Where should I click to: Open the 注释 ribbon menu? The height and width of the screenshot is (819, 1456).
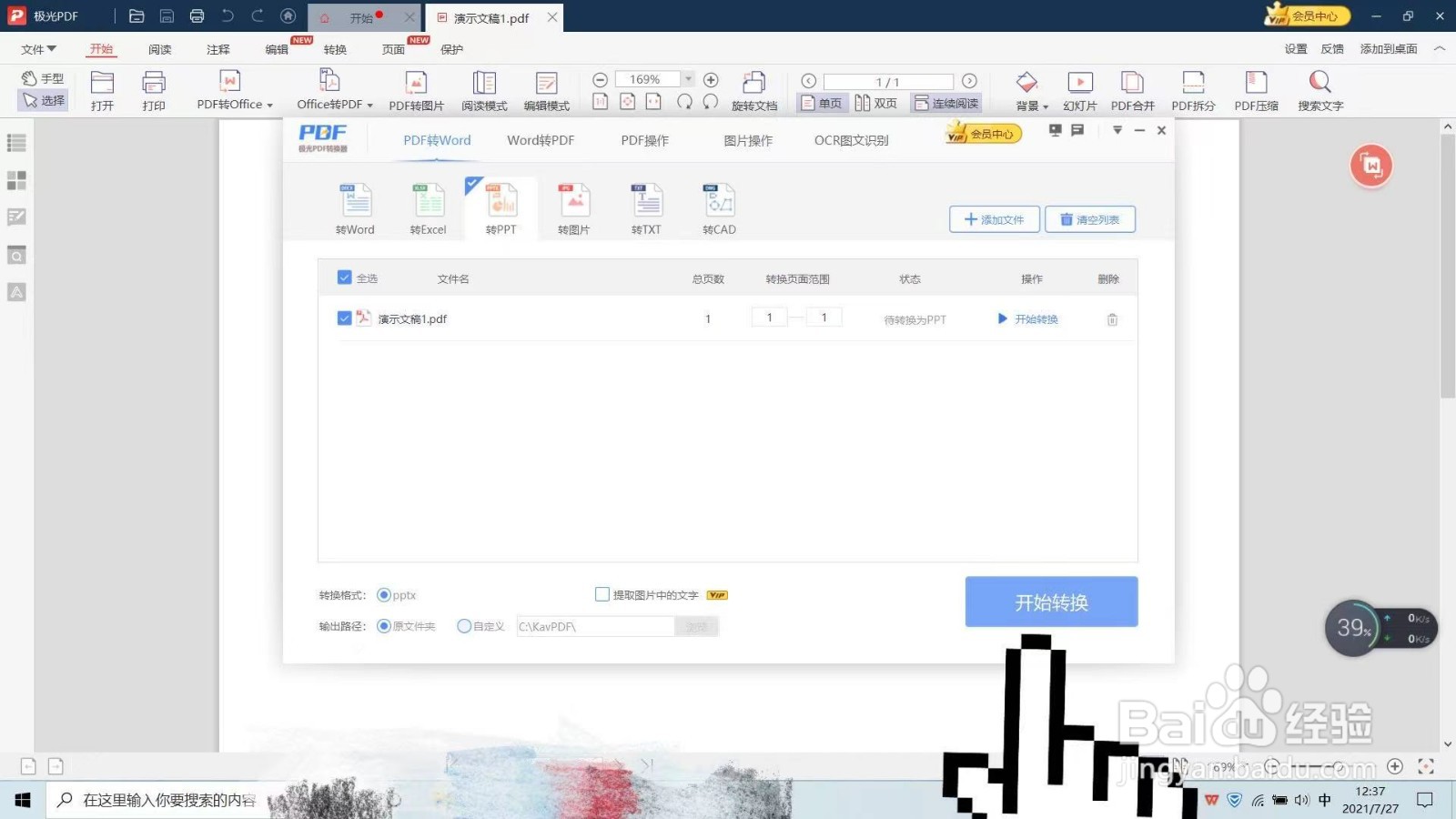218,49
